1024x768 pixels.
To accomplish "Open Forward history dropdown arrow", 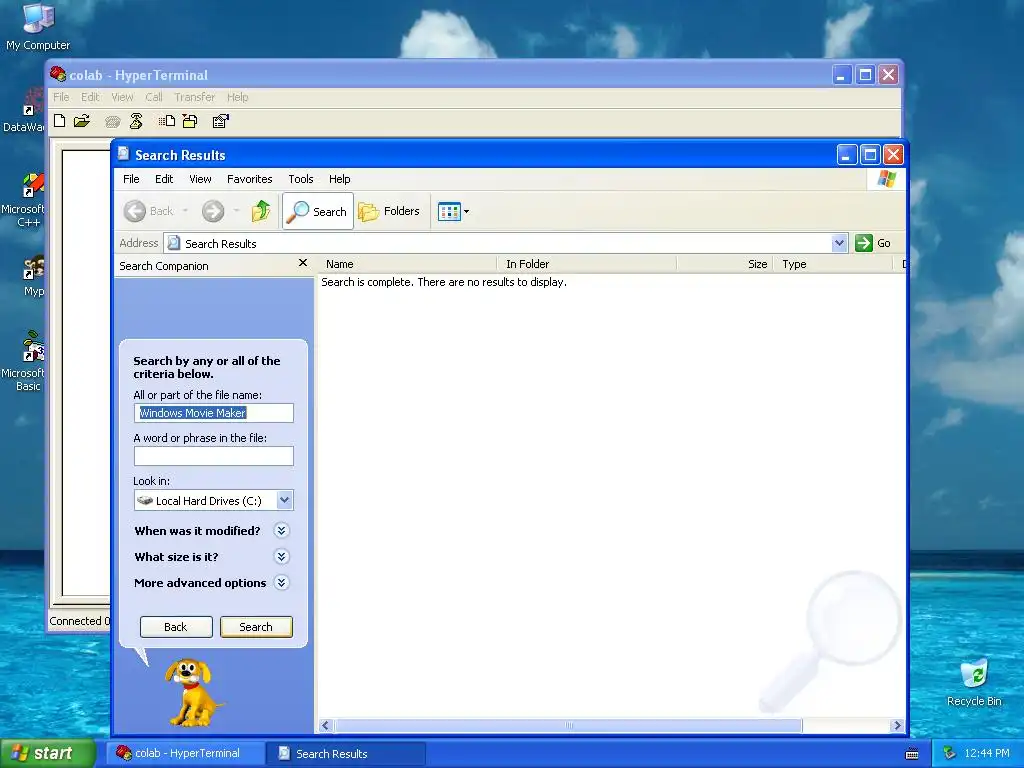I will tap(236, 211).
